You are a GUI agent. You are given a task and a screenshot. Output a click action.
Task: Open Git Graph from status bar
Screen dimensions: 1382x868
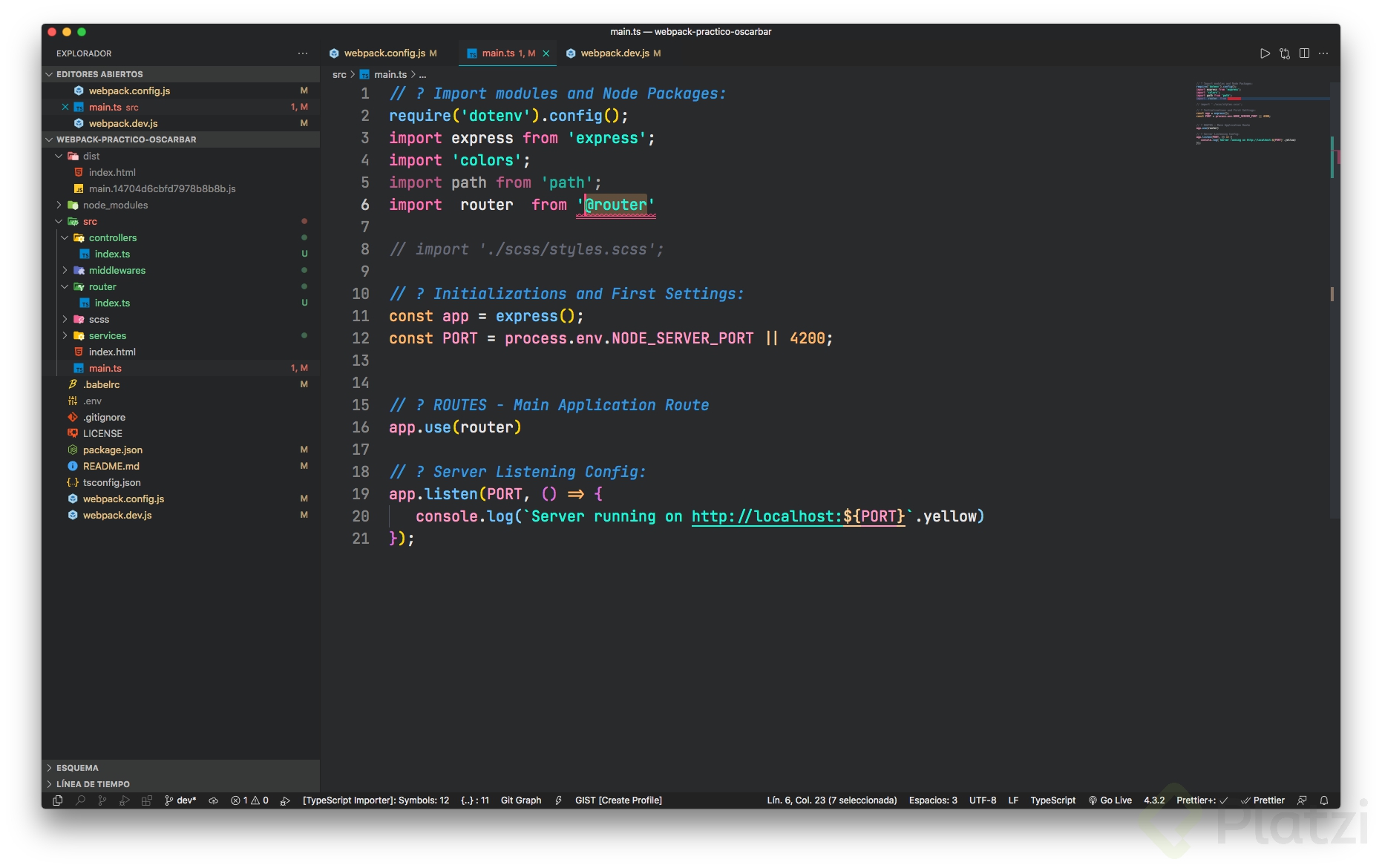pyautogui.click(x=521, y=800)
